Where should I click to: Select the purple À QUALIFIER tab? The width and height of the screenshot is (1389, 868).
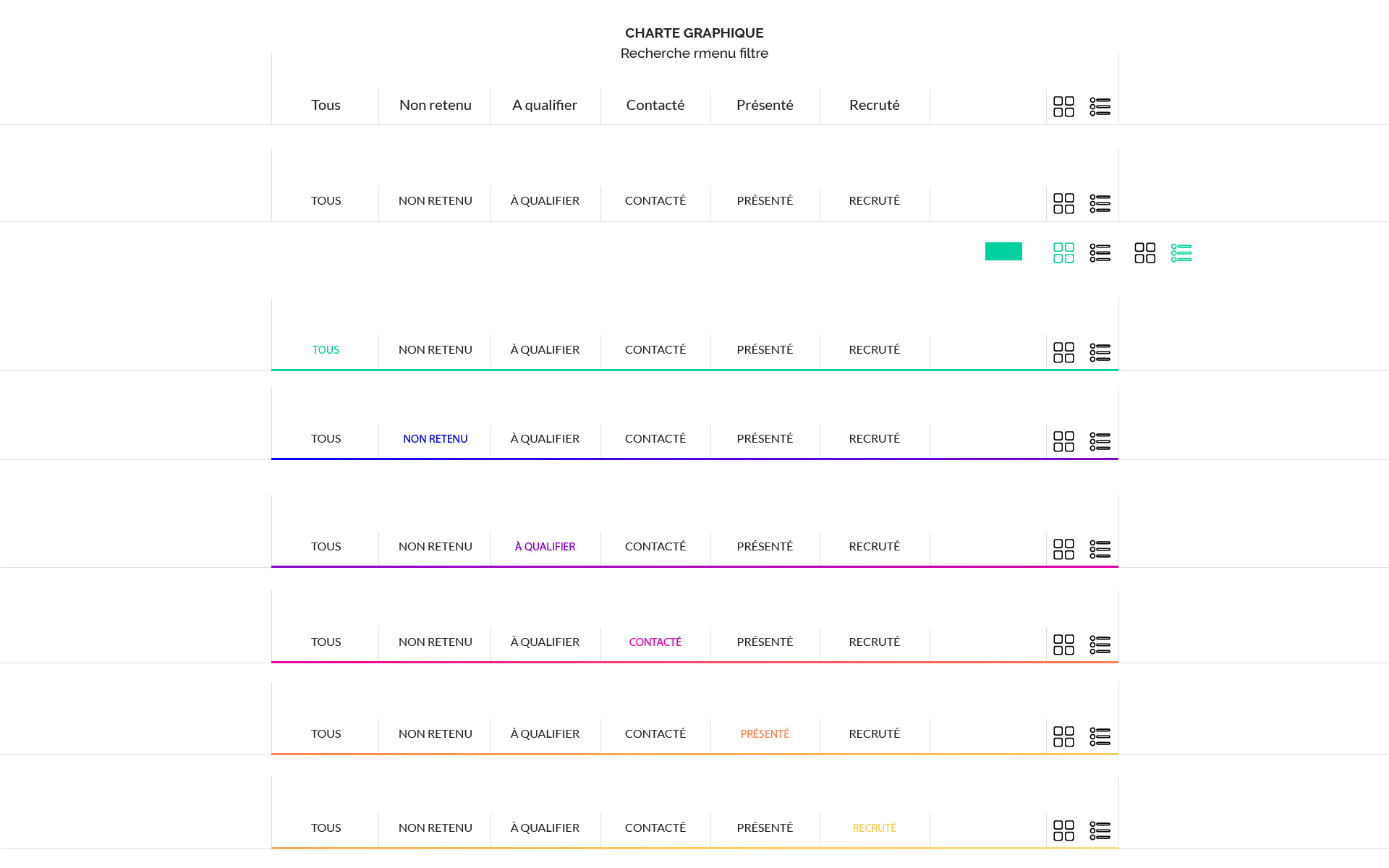click(x=545, y=547)
